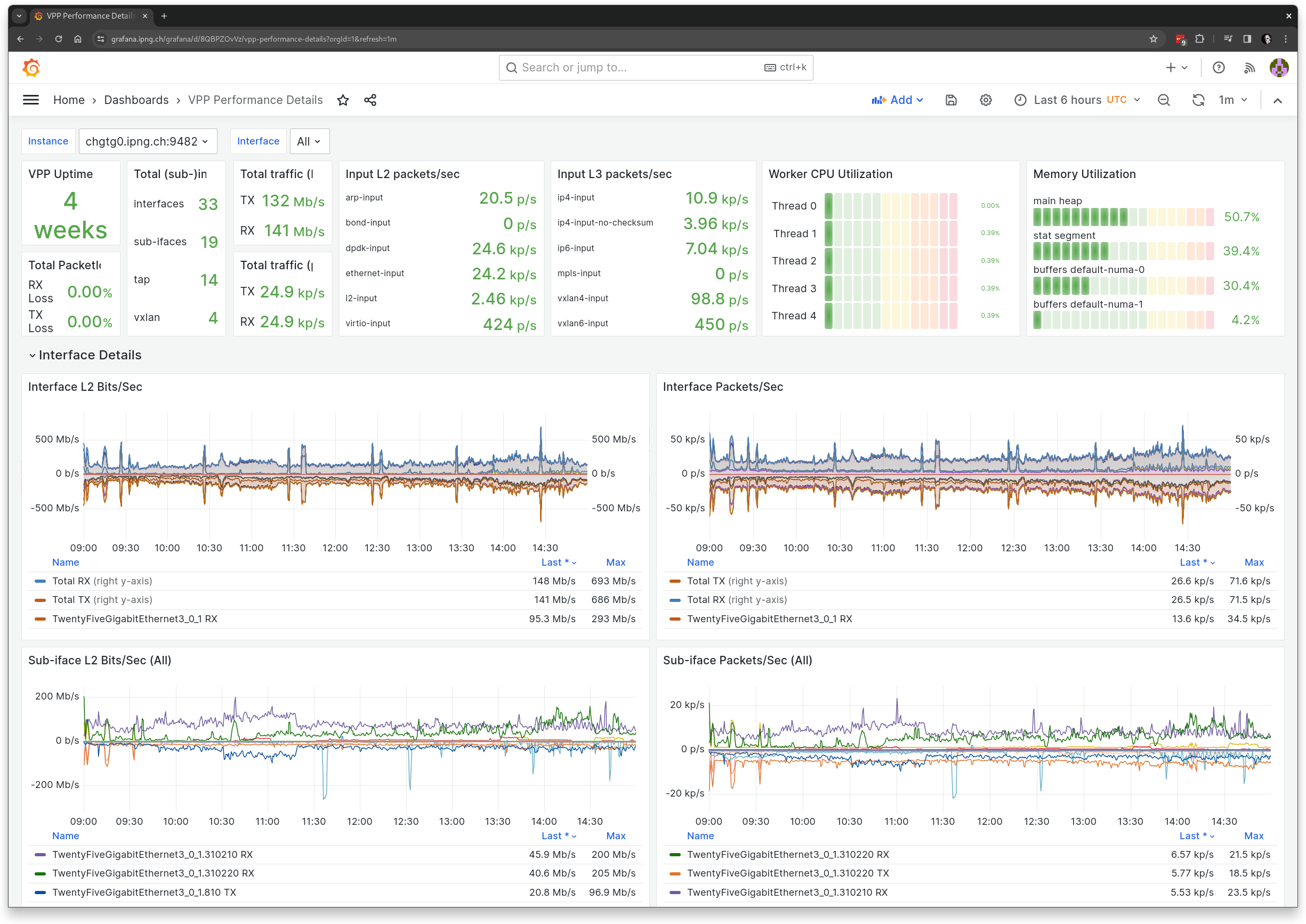
Task: Collapse the Interface Details section
Action: 84,355
